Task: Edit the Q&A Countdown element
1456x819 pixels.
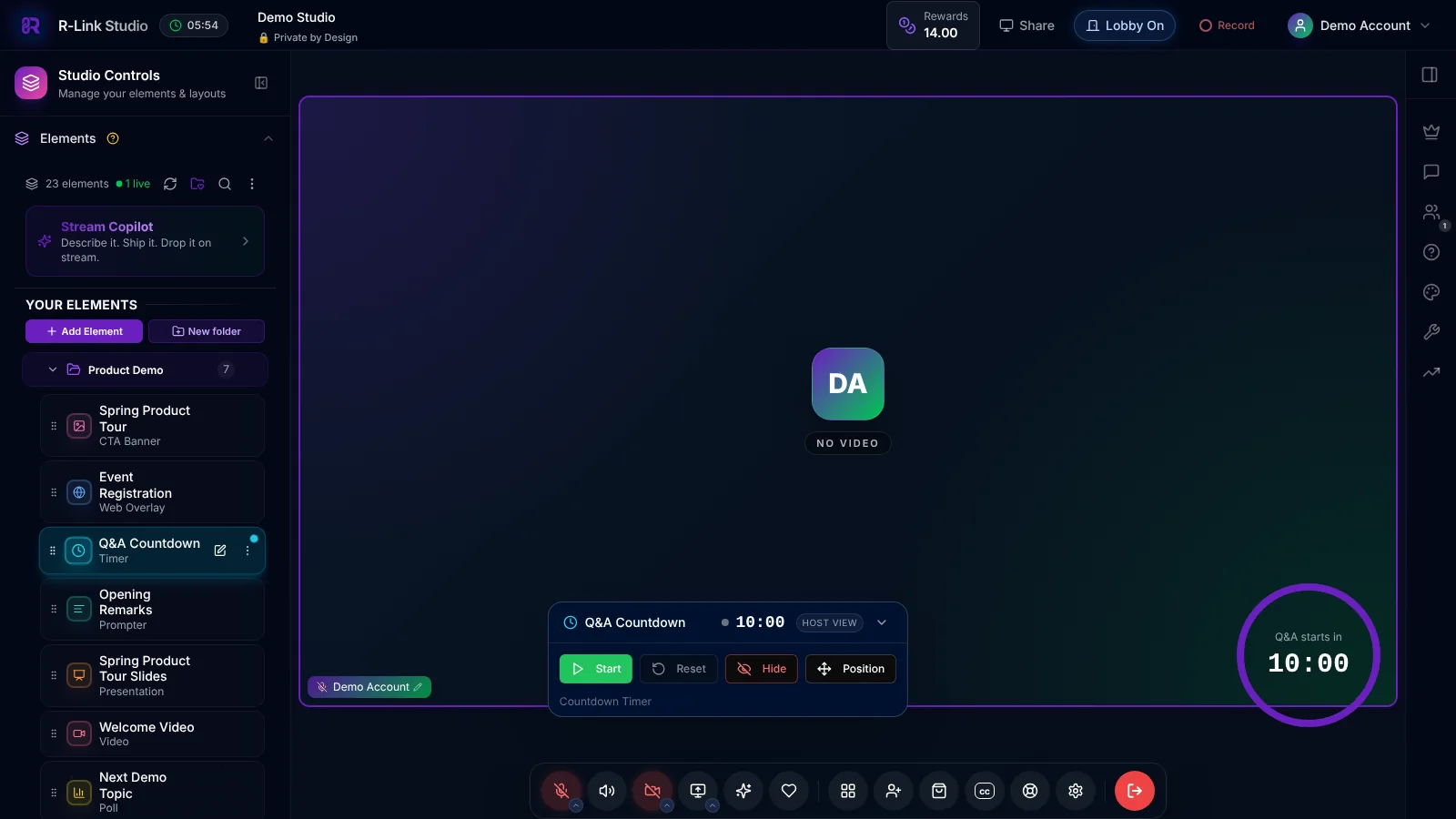Action: 220,551
